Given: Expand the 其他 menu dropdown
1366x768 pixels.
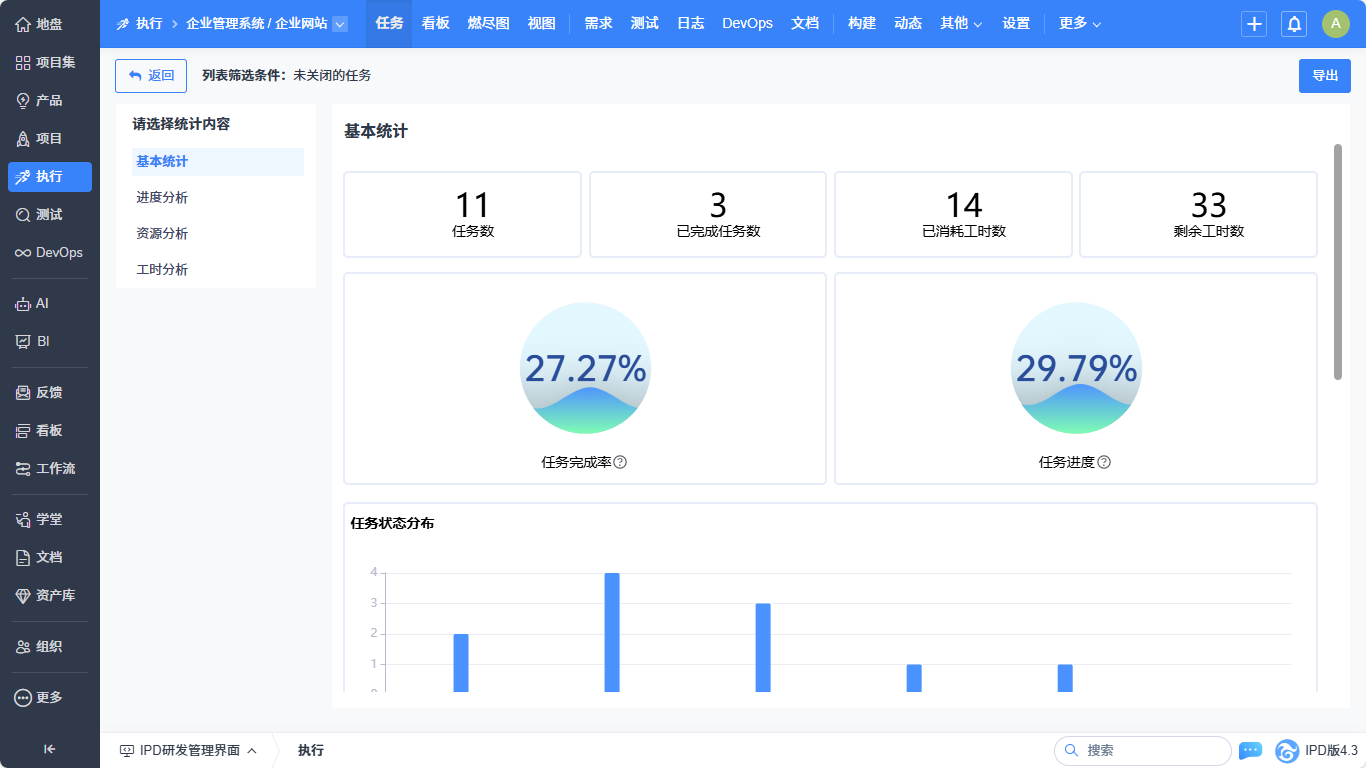Looking at the screenshot, I should (961, 24).
